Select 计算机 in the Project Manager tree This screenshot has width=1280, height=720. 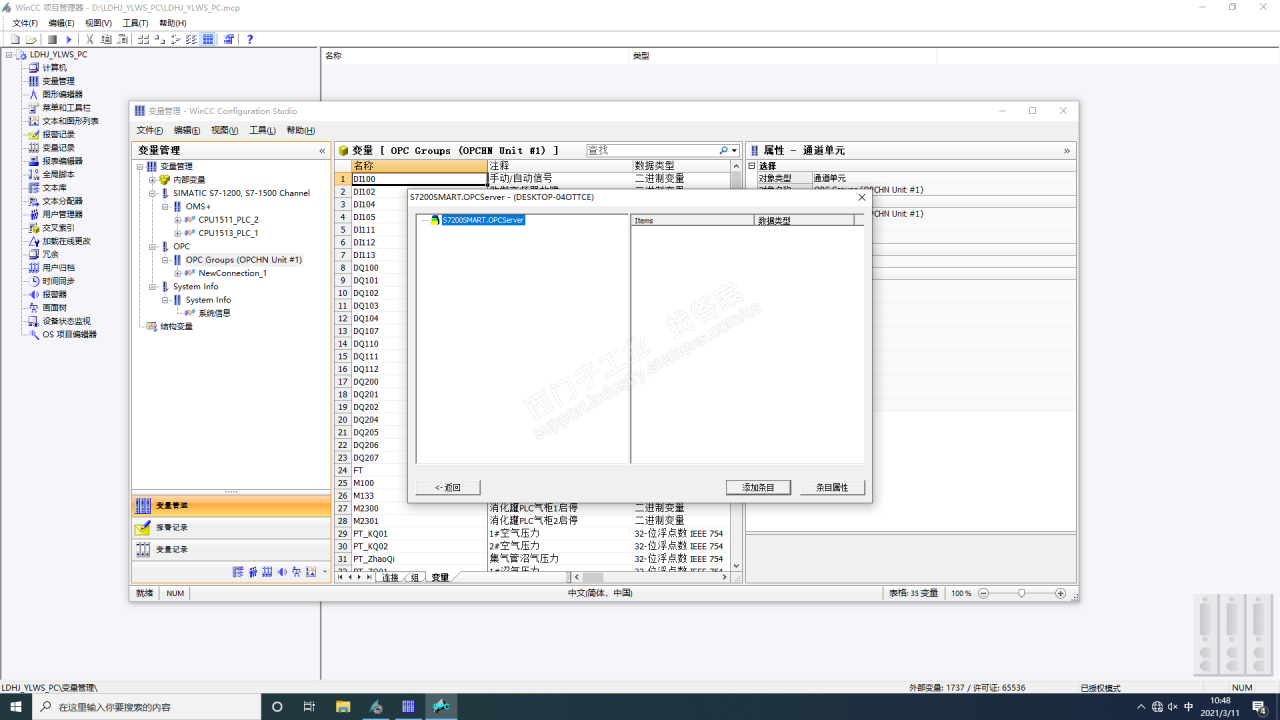pyautogui.click(x=54, y=67)
